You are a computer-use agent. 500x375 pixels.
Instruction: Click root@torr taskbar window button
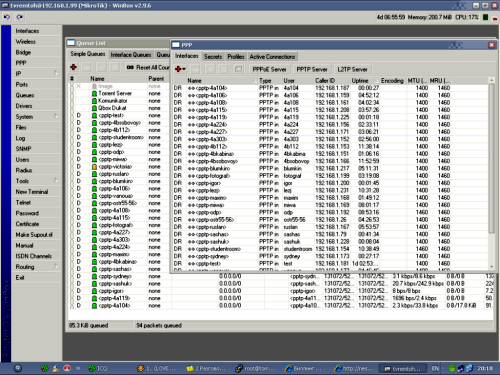click(255, 368)
